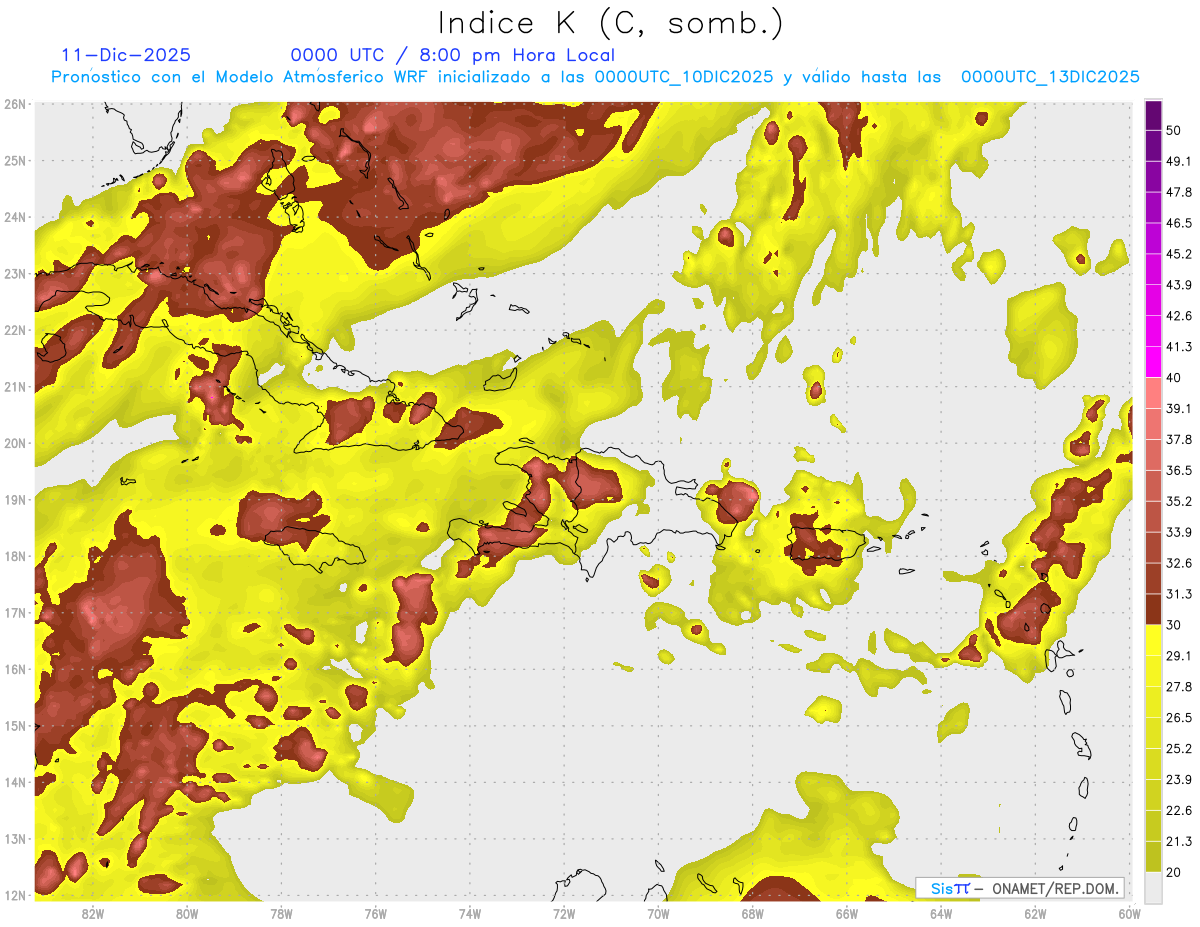The height and width of the screenshot is (927, 1200).
Task: Click the magenta swatch between 40 and 41.3
Action: coord(1153,362)
